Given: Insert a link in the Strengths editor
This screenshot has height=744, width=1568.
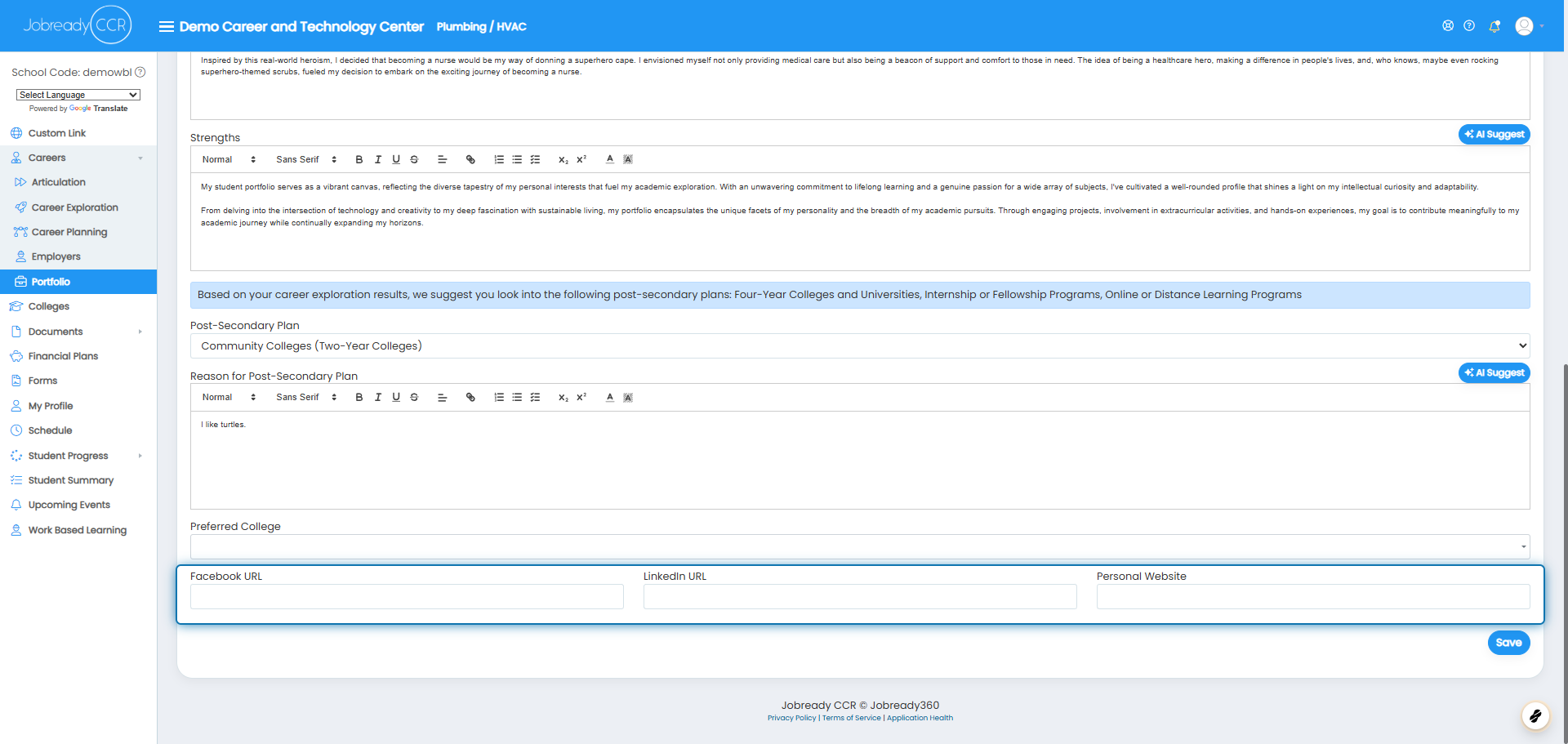Looking at the screenshot, I should coord(470,159).
